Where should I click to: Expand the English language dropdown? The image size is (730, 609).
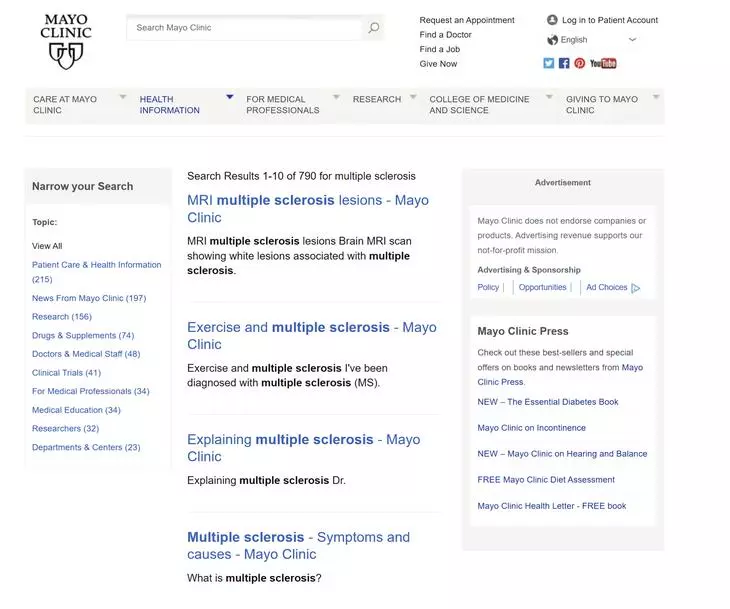click(x=632, y=40)
